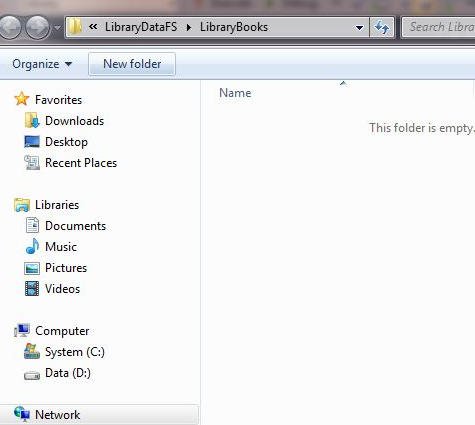475x425 pixels.
Task: Click the System (C:) drive icon
Action: [x=32, y=351]
